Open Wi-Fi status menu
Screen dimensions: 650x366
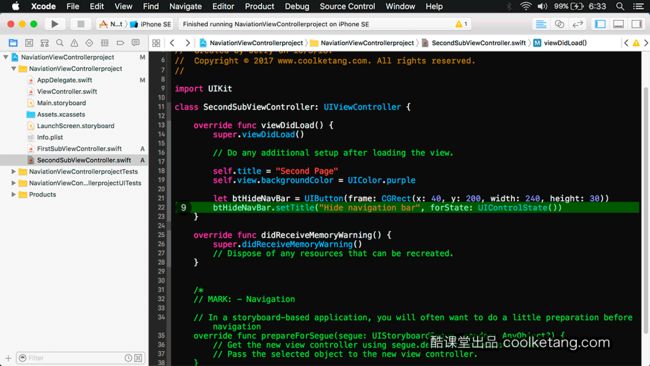pyautogui.click(x=526, y=6)
